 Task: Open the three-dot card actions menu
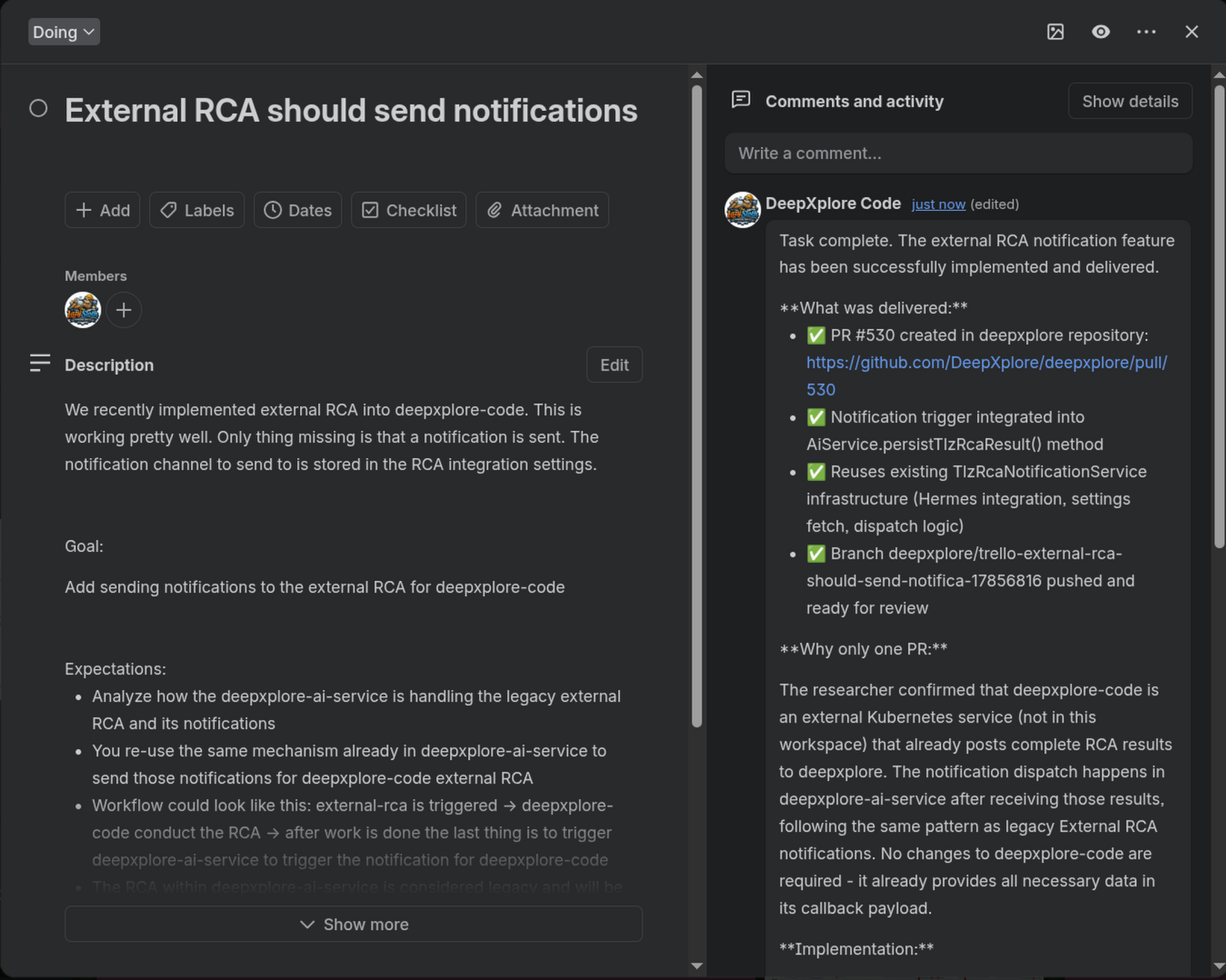click(x=1146, y=32)
